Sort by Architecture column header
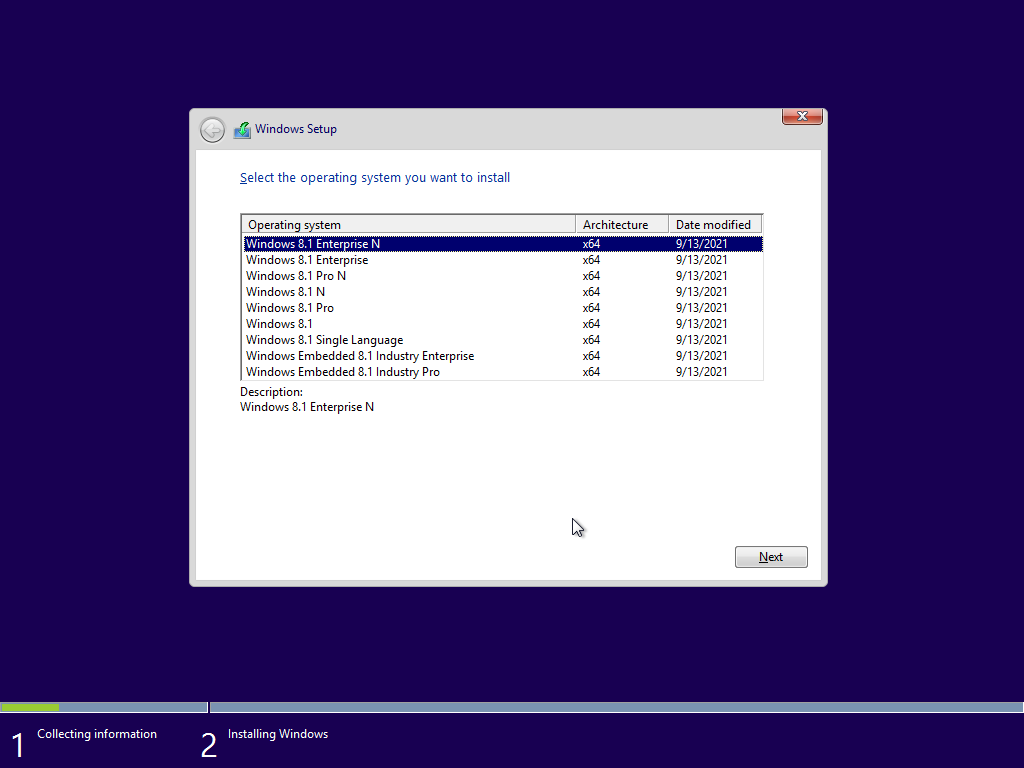 click(622, 225)
